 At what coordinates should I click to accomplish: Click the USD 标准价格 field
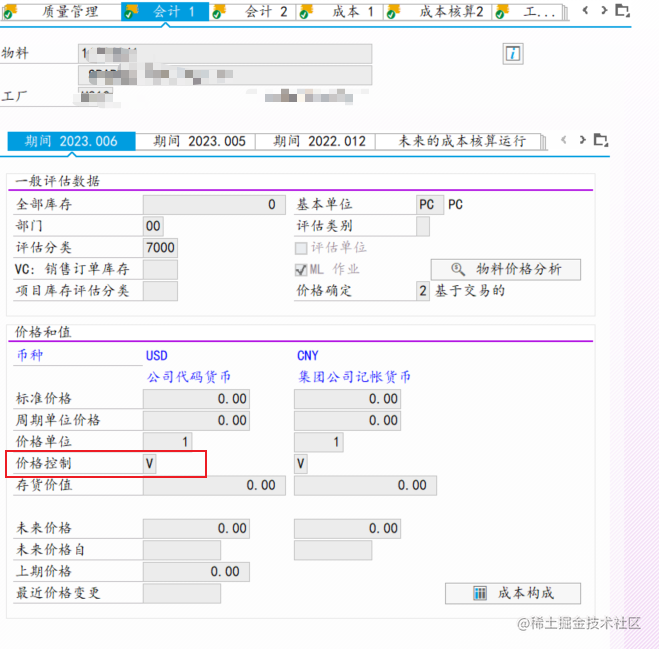point(196,399)
